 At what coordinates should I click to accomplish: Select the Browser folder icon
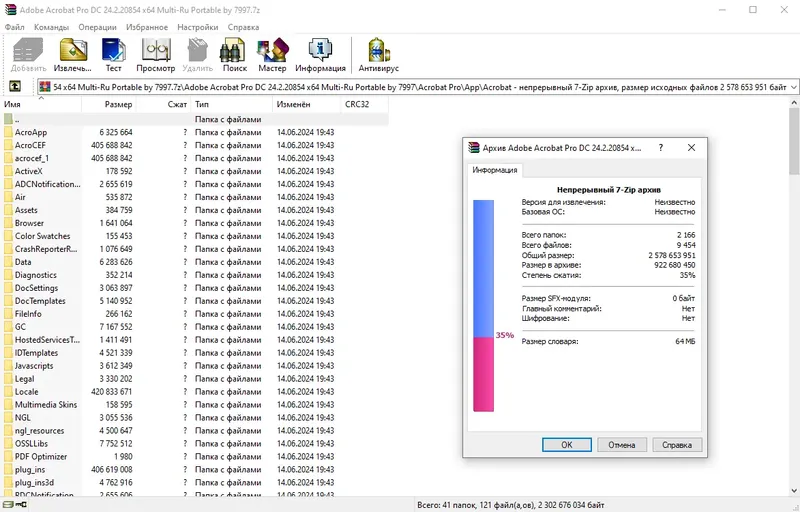[8, 223]
